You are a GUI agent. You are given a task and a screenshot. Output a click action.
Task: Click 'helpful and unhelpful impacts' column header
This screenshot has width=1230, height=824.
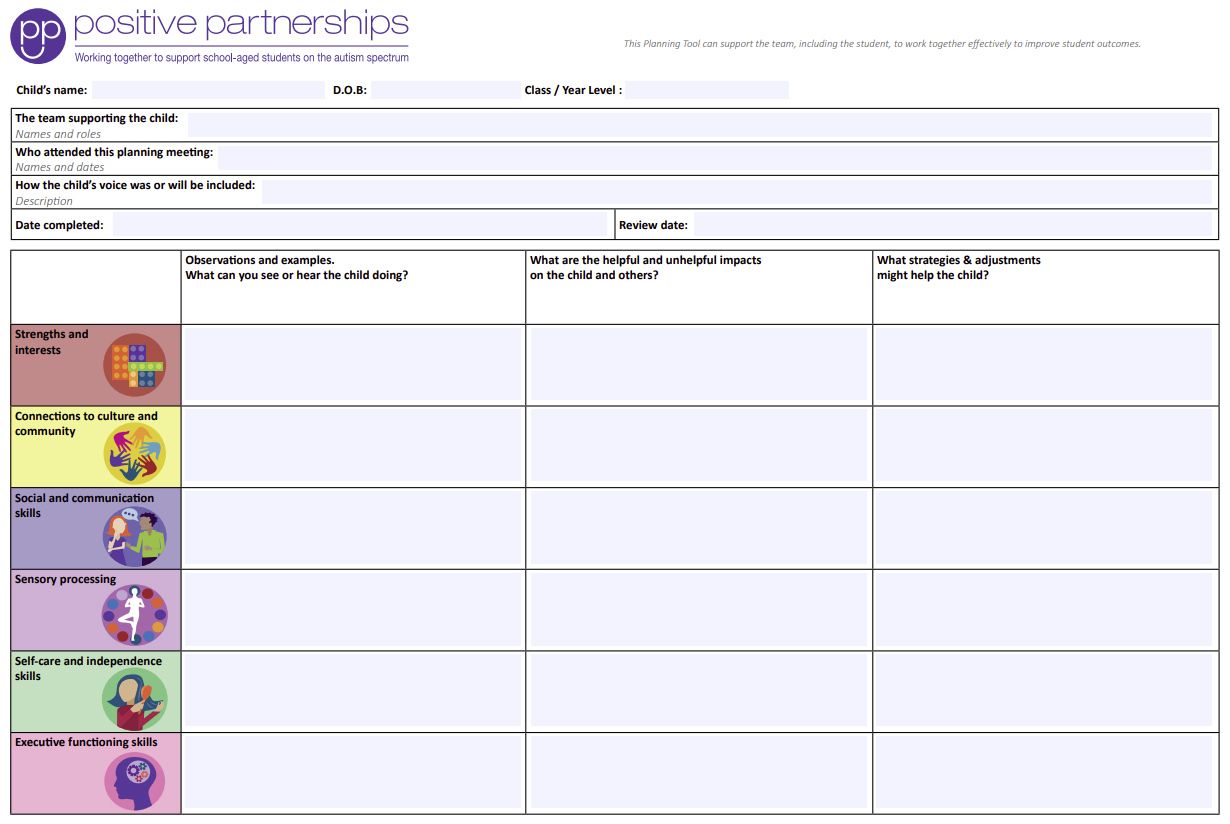[646, 268]
